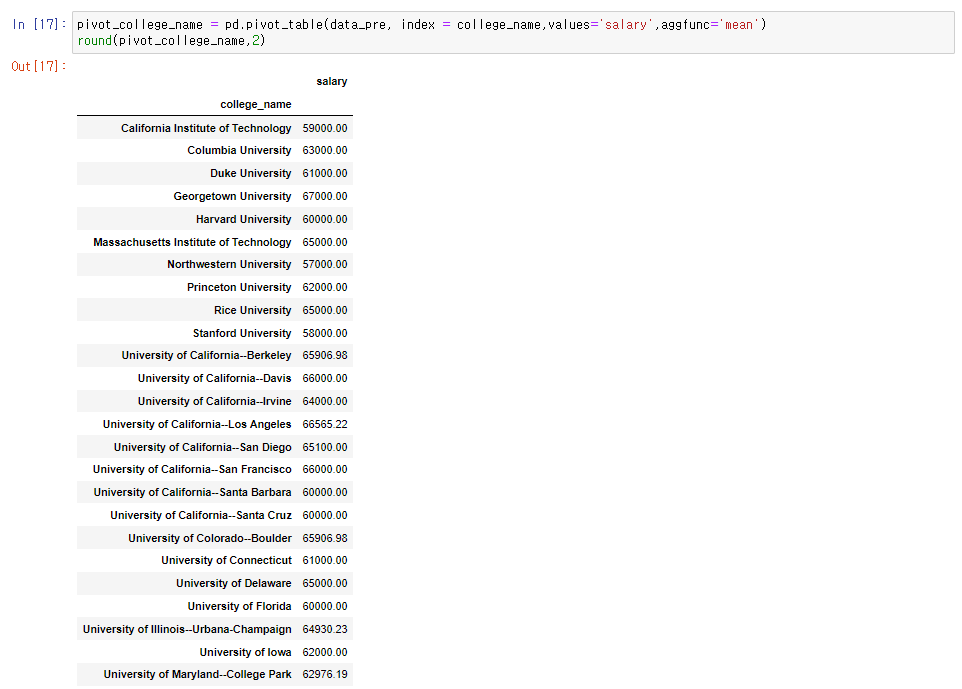This screenshot has width=962, height=689.
Task: Select University of California--Santa Barbara row label
Action: [x=192, y=493]
